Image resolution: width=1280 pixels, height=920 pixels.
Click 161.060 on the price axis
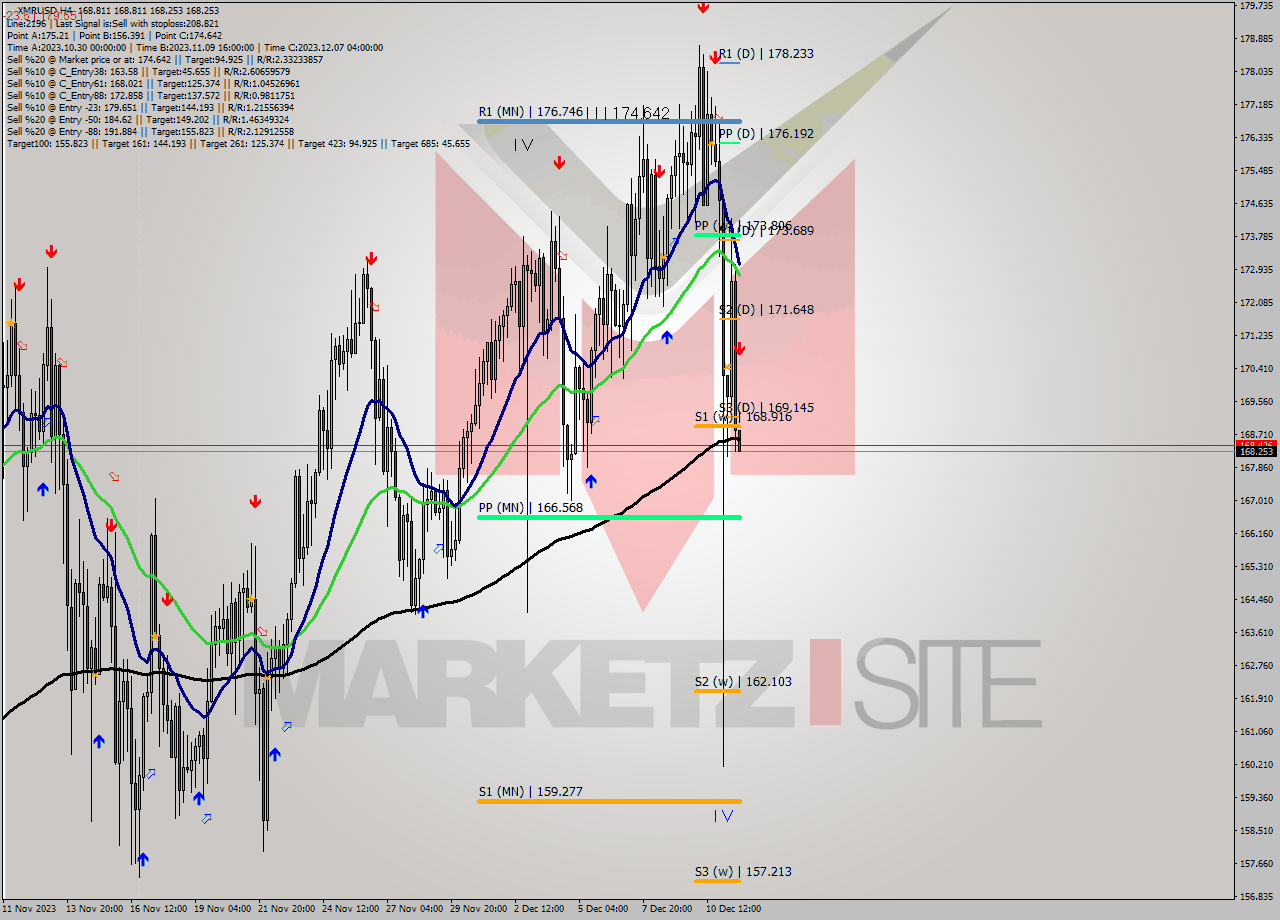1256,732
